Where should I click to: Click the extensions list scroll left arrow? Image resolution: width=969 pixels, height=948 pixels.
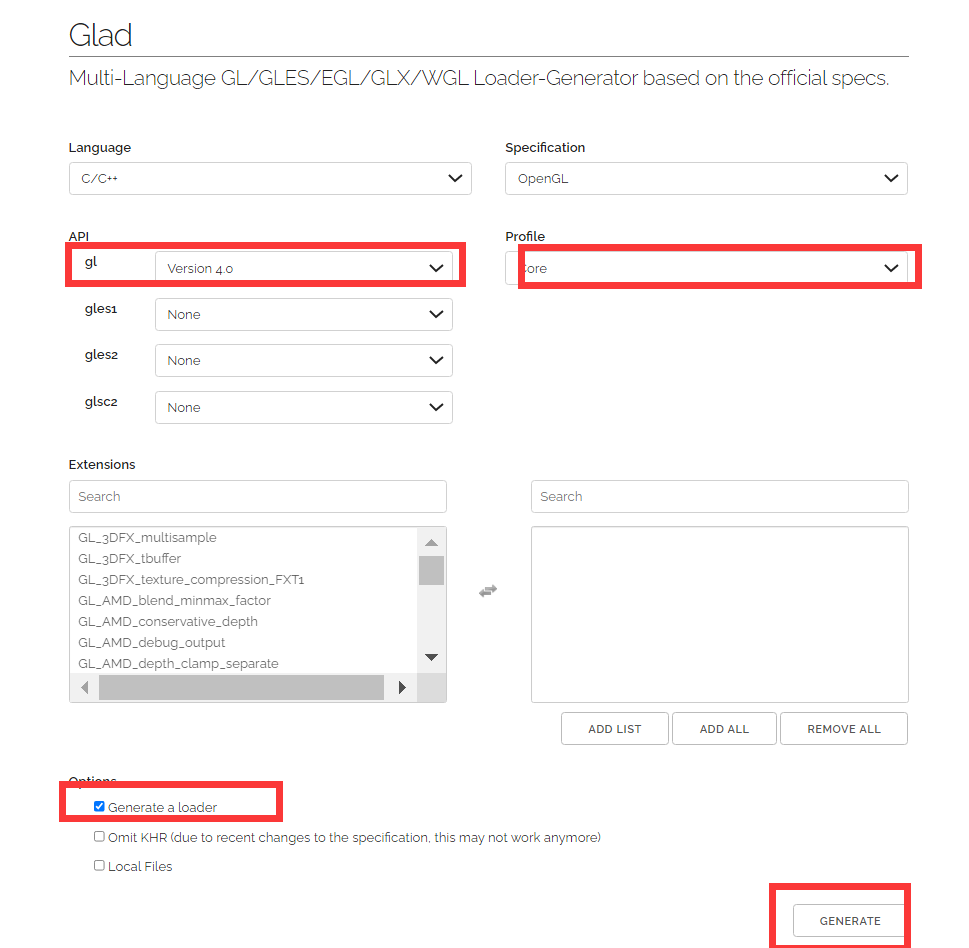tap(85, 687)
